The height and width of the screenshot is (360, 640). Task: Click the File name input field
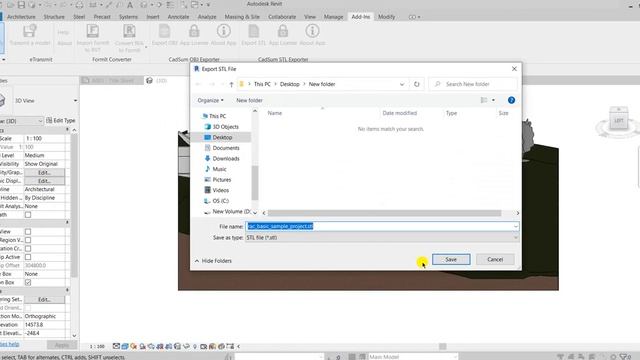[382, 226]
